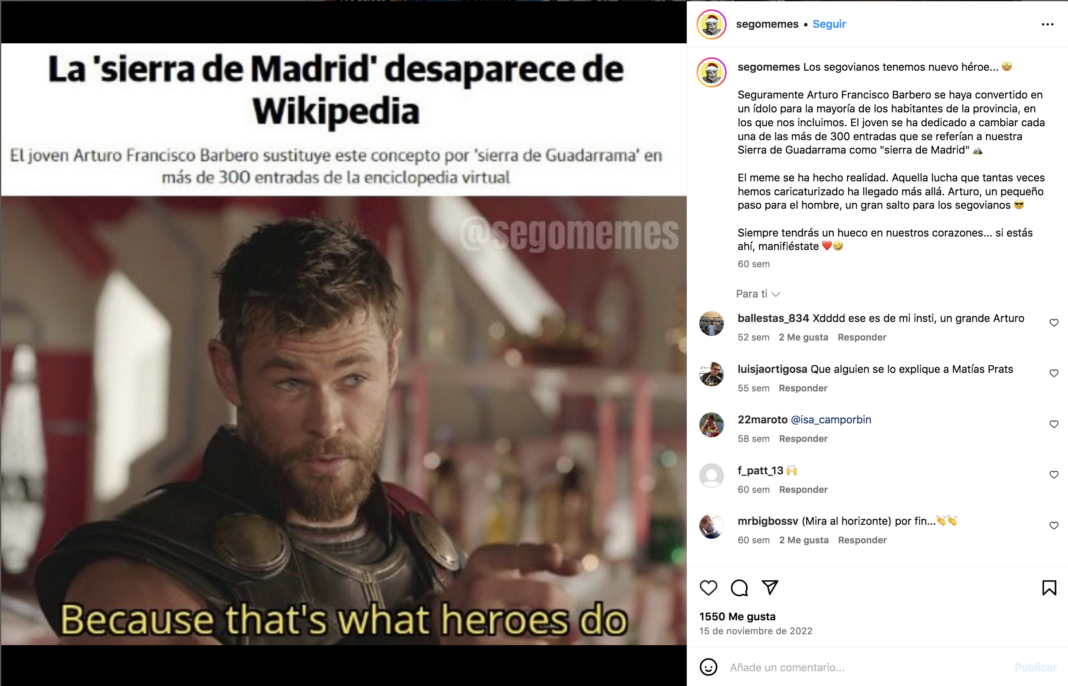The image size is (1068, 686).
Task: Follow segomemes with the Seguir link
Action: (829, 24)
